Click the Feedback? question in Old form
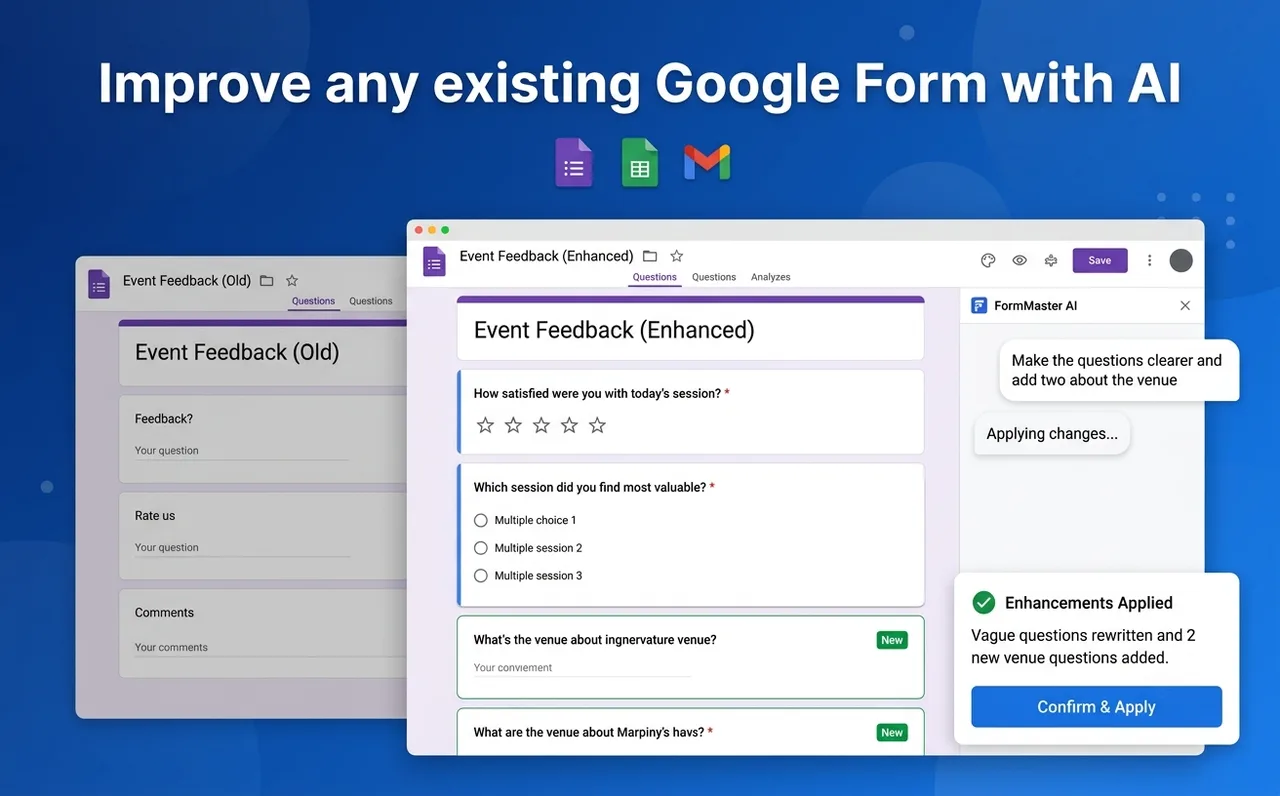 [x=164, y=419]
